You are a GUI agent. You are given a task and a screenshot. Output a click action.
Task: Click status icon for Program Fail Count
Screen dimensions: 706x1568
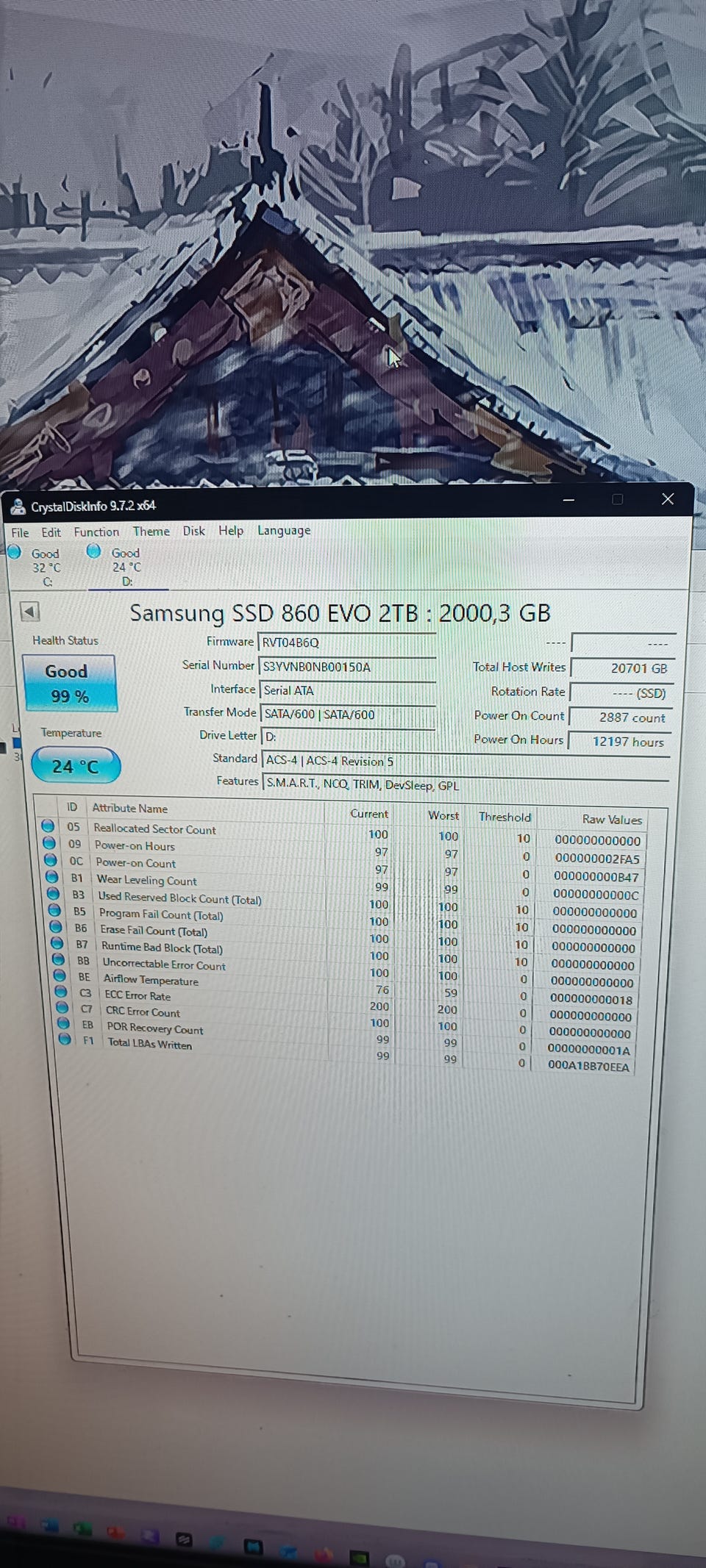[x=55, y=910]
